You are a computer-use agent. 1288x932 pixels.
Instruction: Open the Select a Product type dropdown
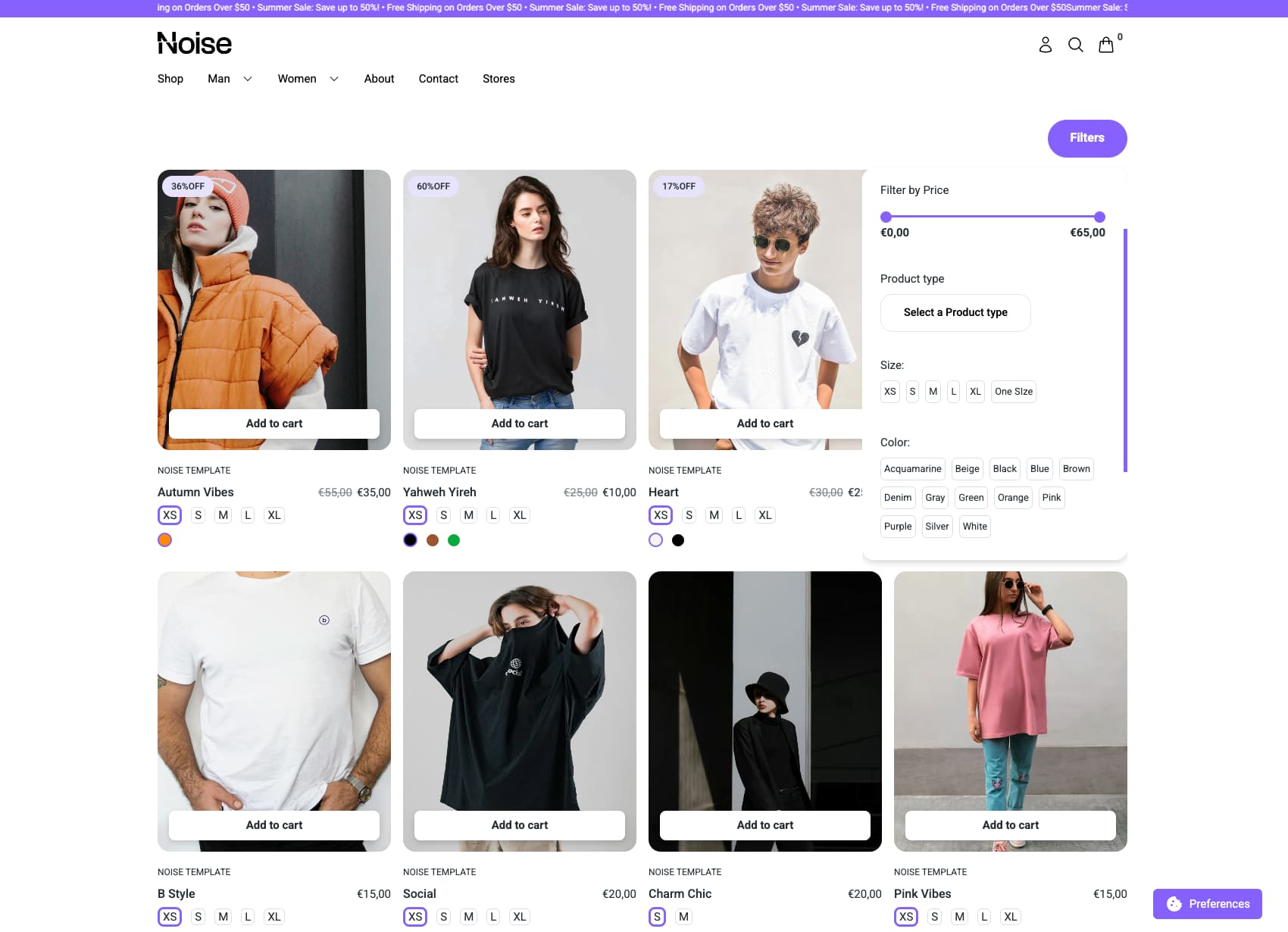(955, 312)
